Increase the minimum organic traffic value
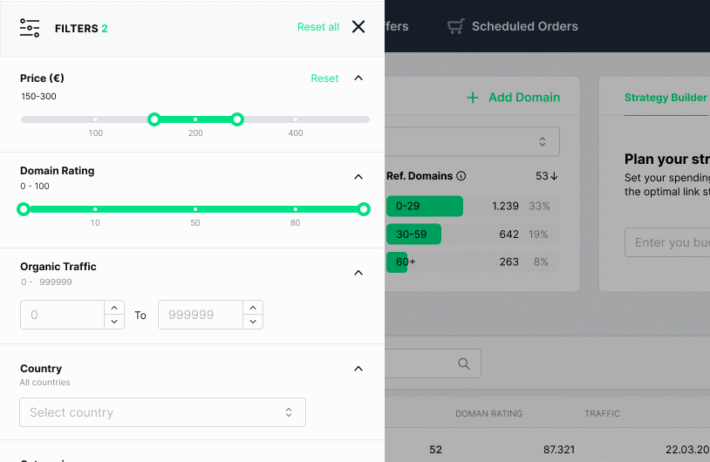The height and width of the screenshot is (462, 710). click(x=115, y=308)
